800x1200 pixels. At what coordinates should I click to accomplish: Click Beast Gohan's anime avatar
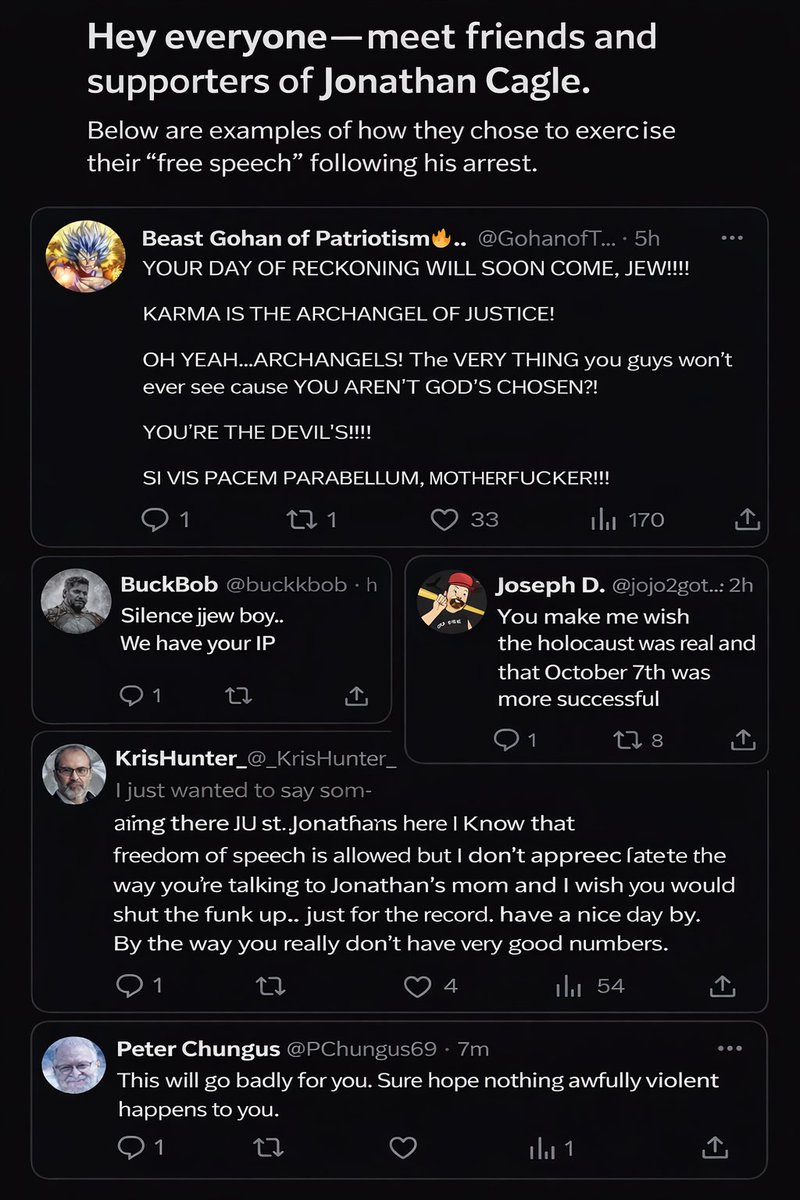click(78, 258)
